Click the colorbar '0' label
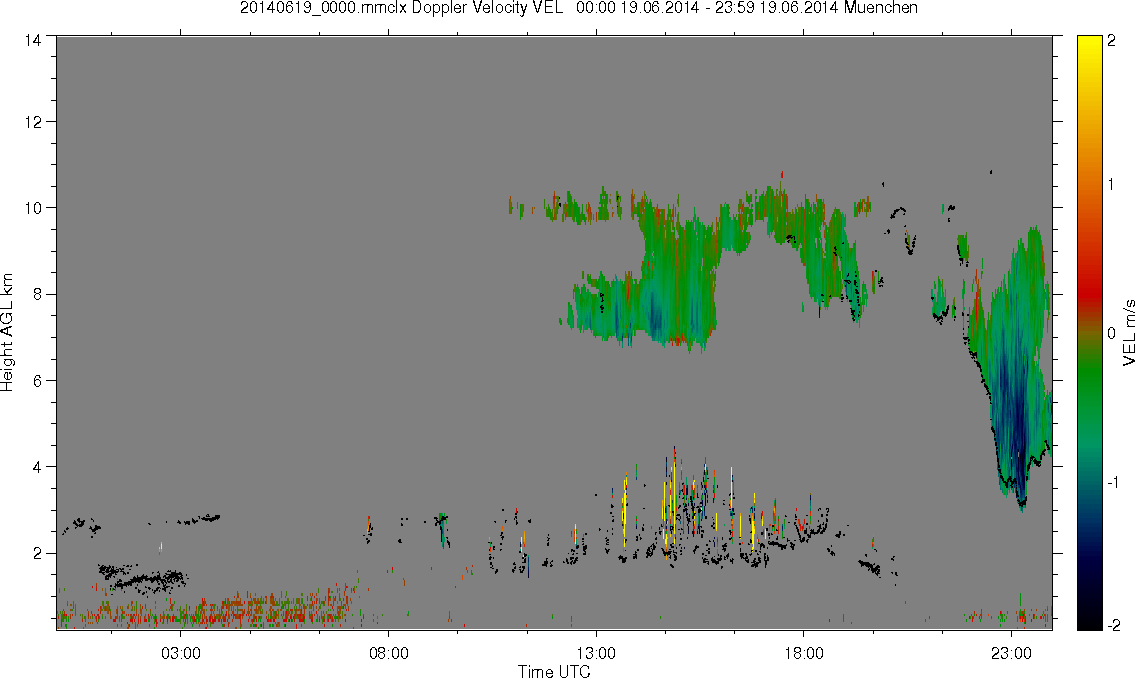 pyautogui.click(x=1111, y=333)
